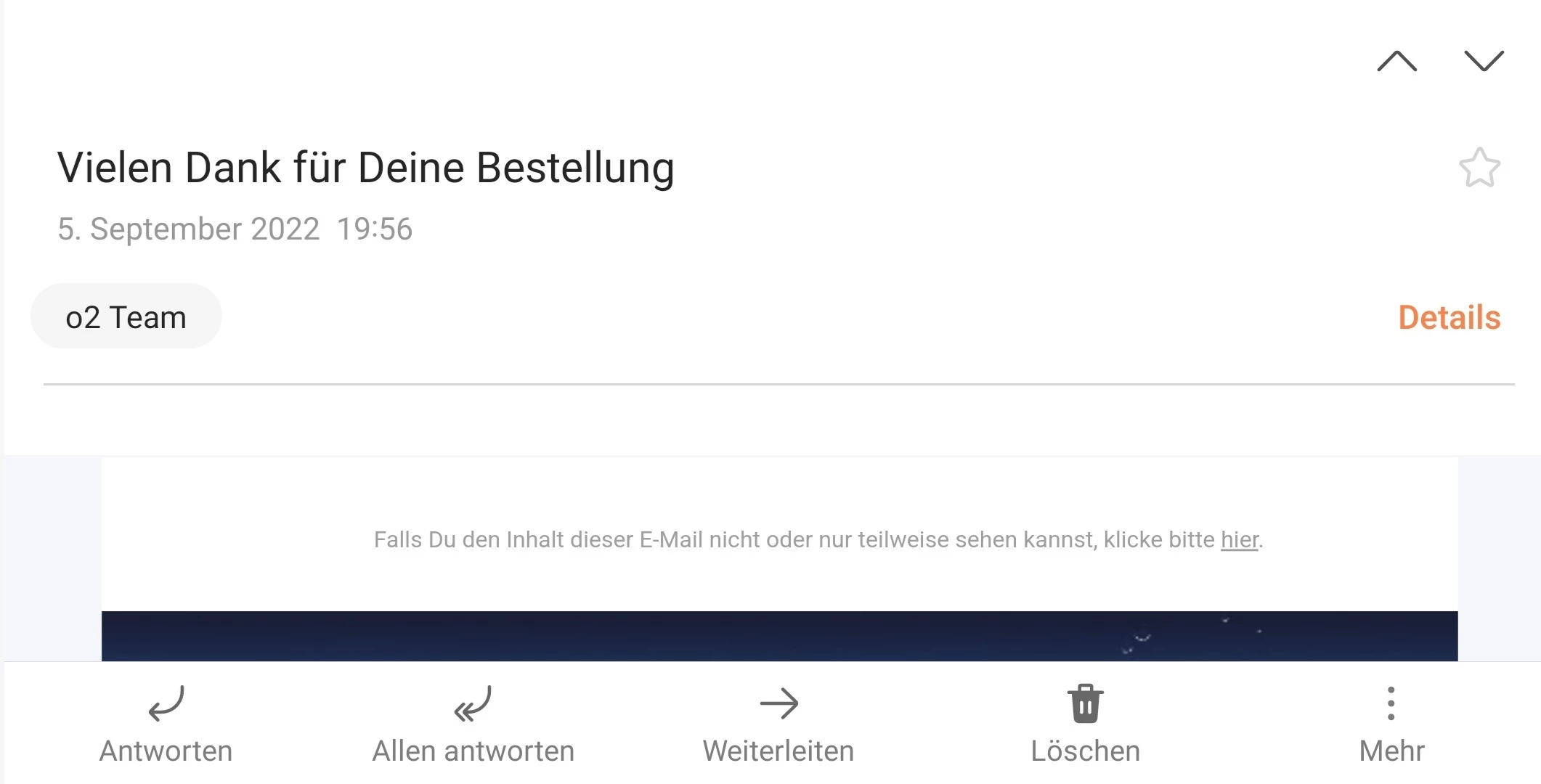Go to next email with down chevron
This screenshot has width=1541, height=784.
(1484, 61)
